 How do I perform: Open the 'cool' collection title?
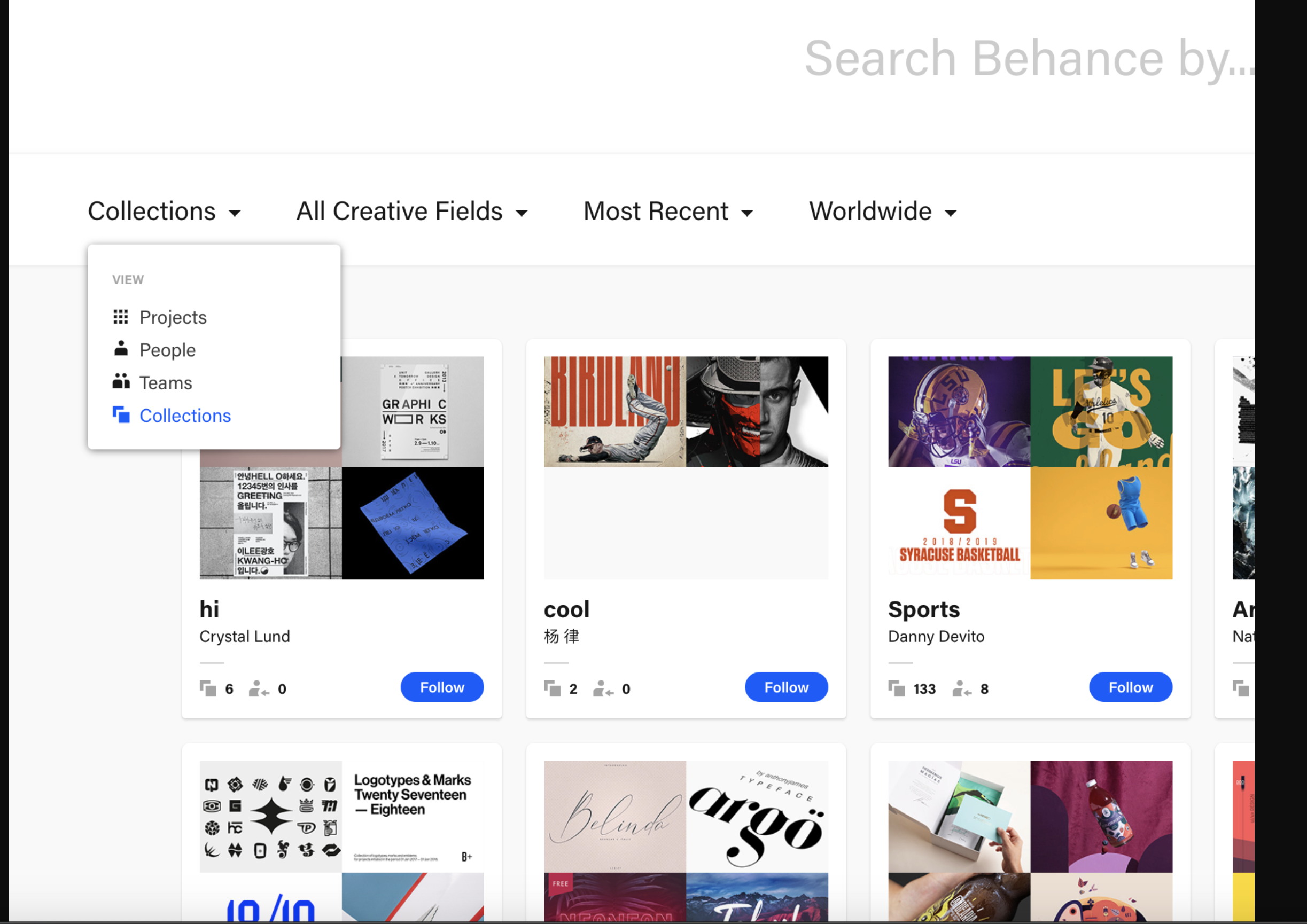tap(566, 609)
